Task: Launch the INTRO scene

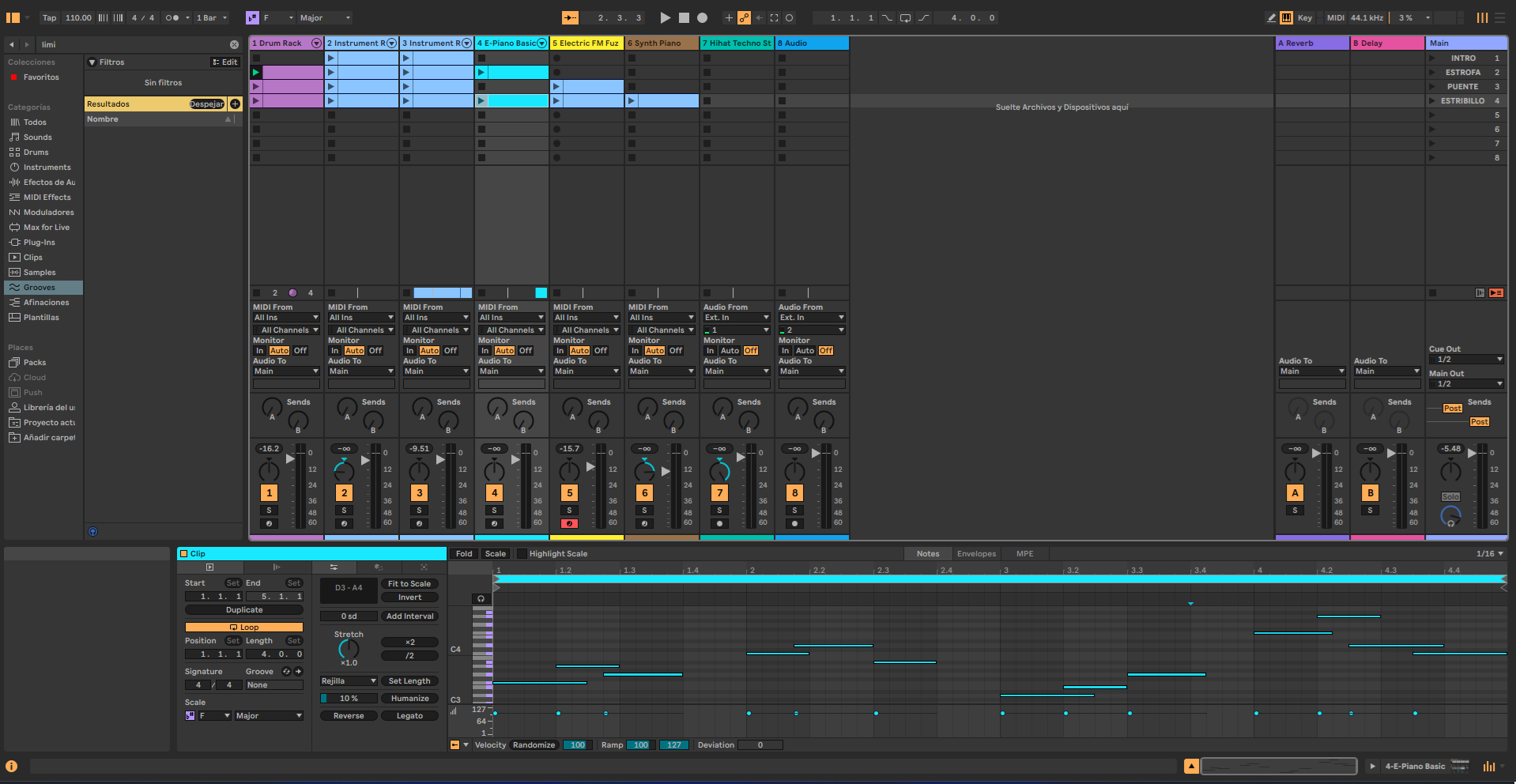Action: tap(1432, 58)
